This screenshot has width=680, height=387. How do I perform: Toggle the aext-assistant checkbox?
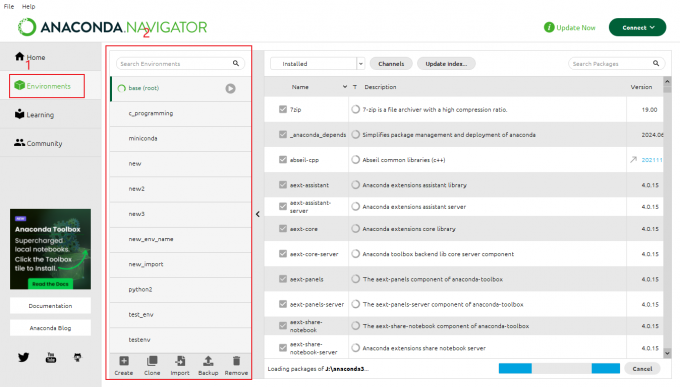(283, 185)
